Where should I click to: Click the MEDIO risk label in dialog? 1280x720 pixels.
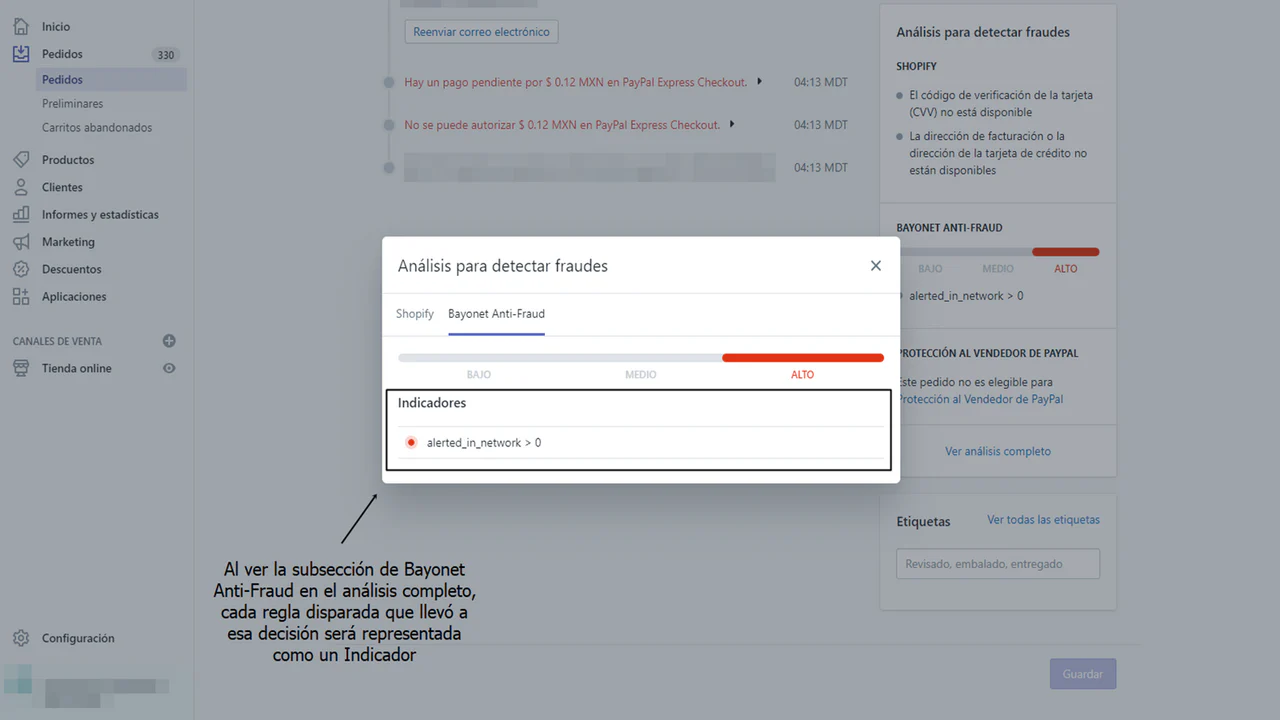pyautogui.click(x=641, y=375)
